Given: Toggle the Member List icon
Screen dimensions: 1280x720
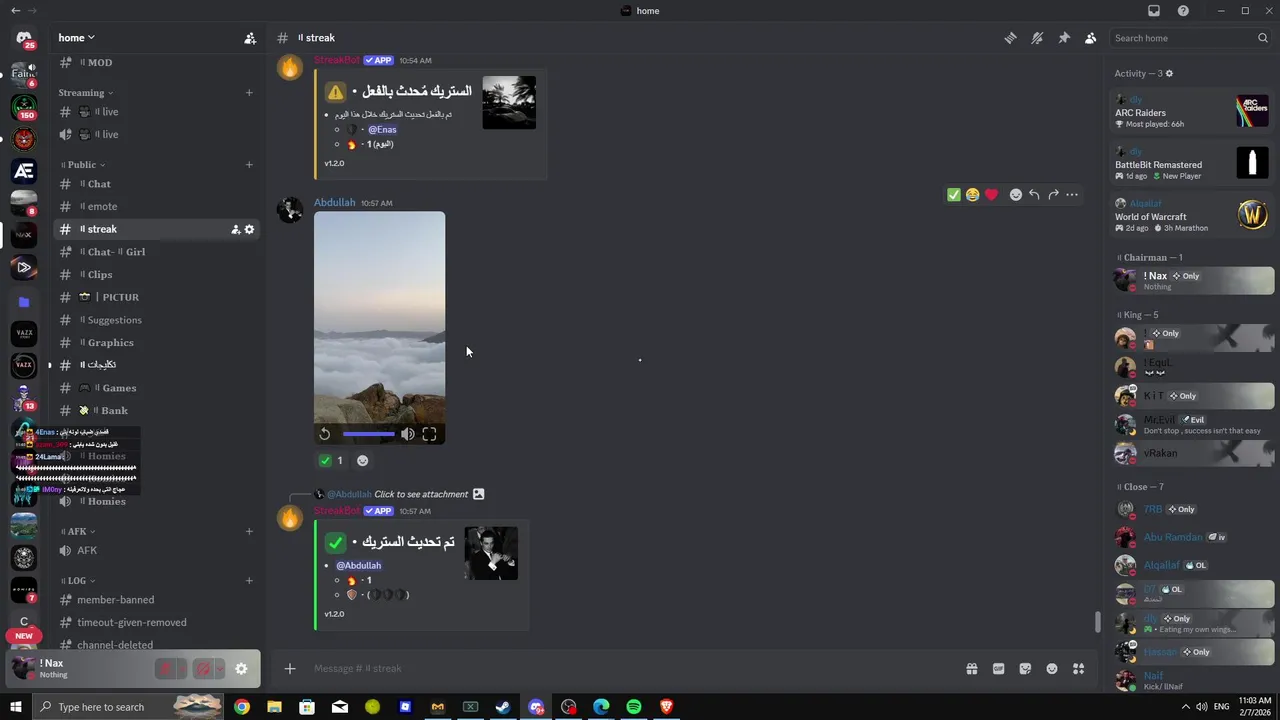Looking at the screenshot, I should click(x=1091, y=38).
